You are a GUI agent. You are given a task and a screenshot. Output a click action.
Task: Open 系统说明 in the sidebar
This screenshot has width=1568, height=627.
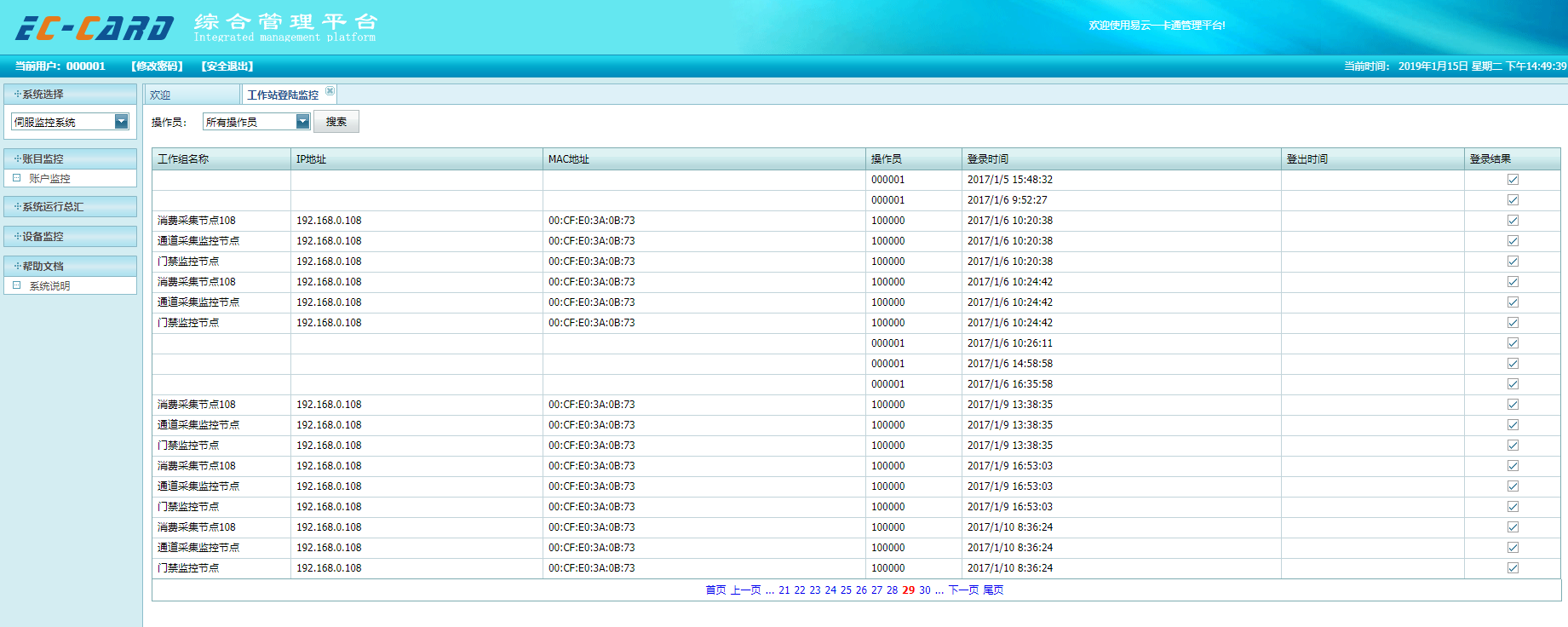point(49,286)
